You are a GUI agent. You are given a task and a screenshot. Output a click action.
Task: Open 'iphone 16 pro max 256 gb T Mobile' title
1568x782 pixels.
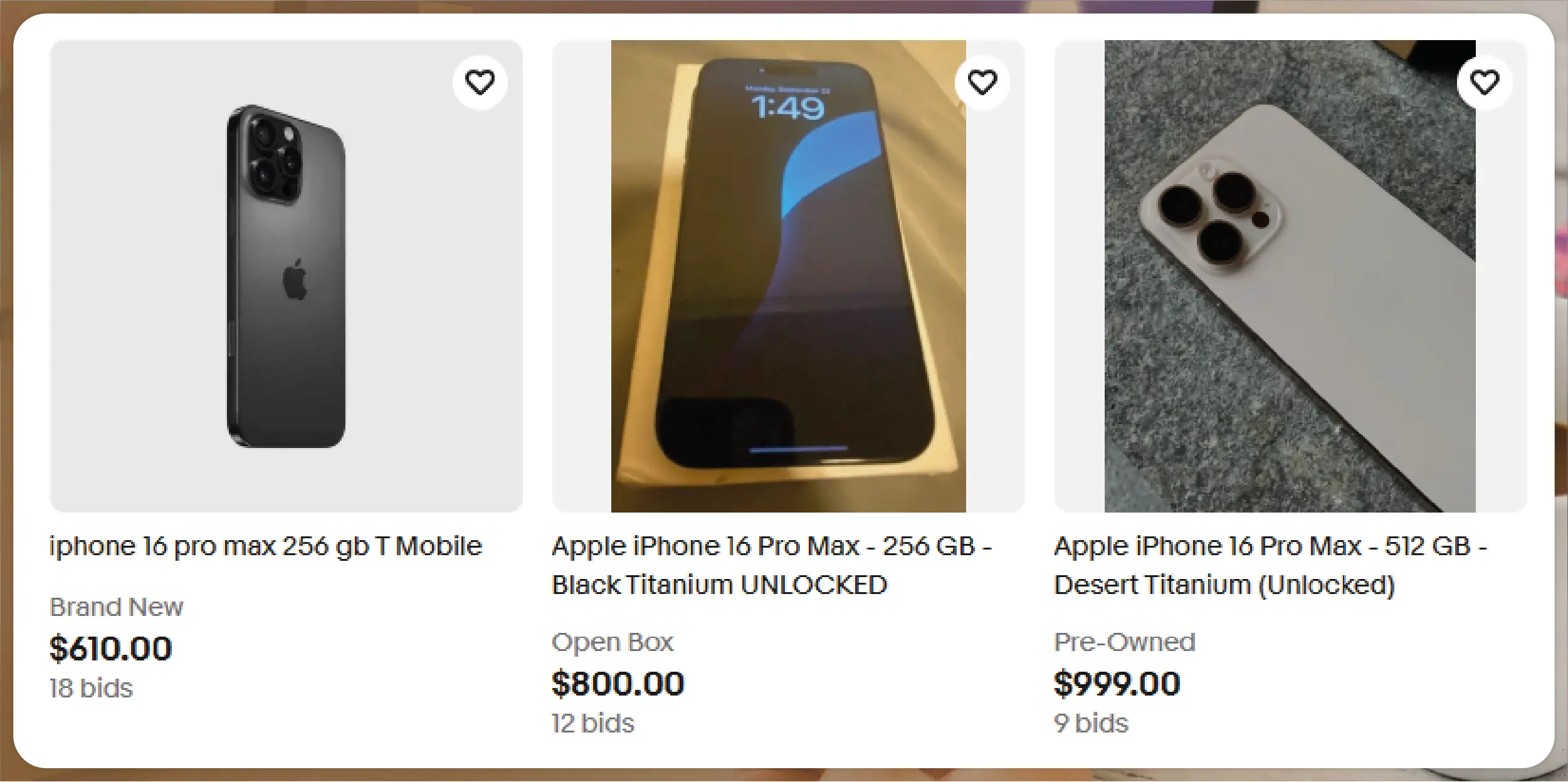click(x=266, y=546)
